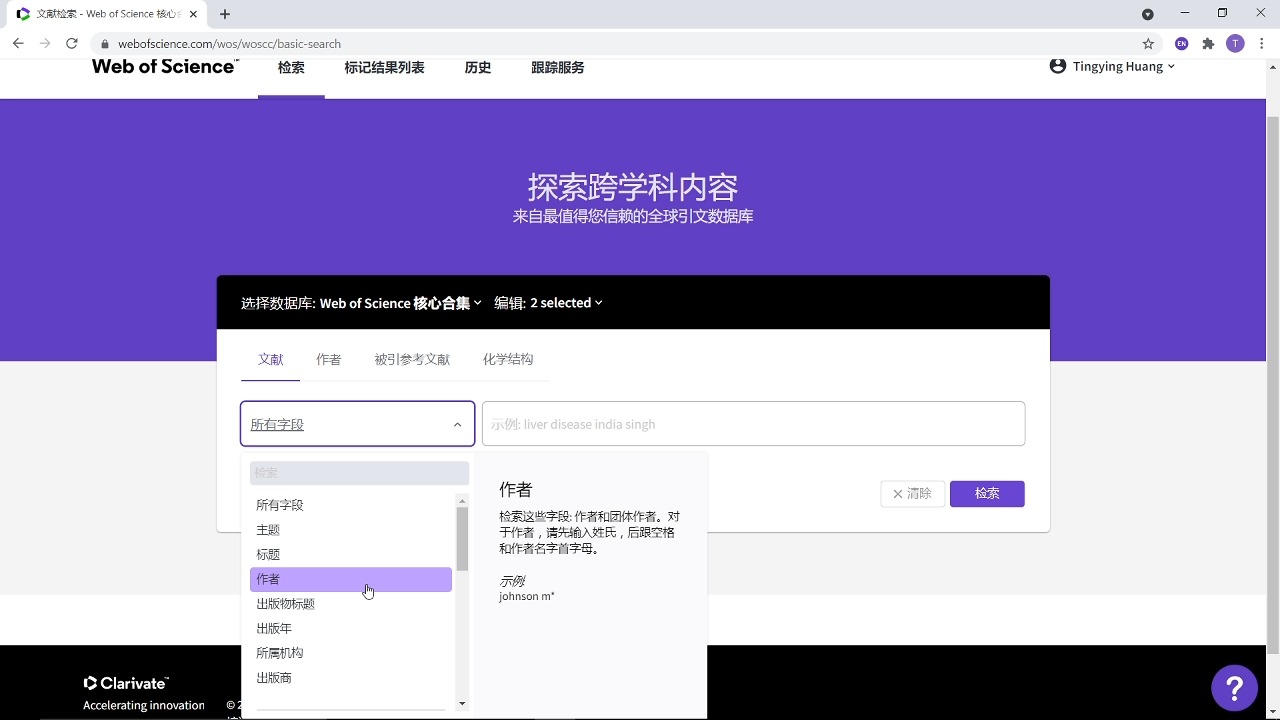Click the browser address bar URL
1280x720 pixels.
(230, 44)
